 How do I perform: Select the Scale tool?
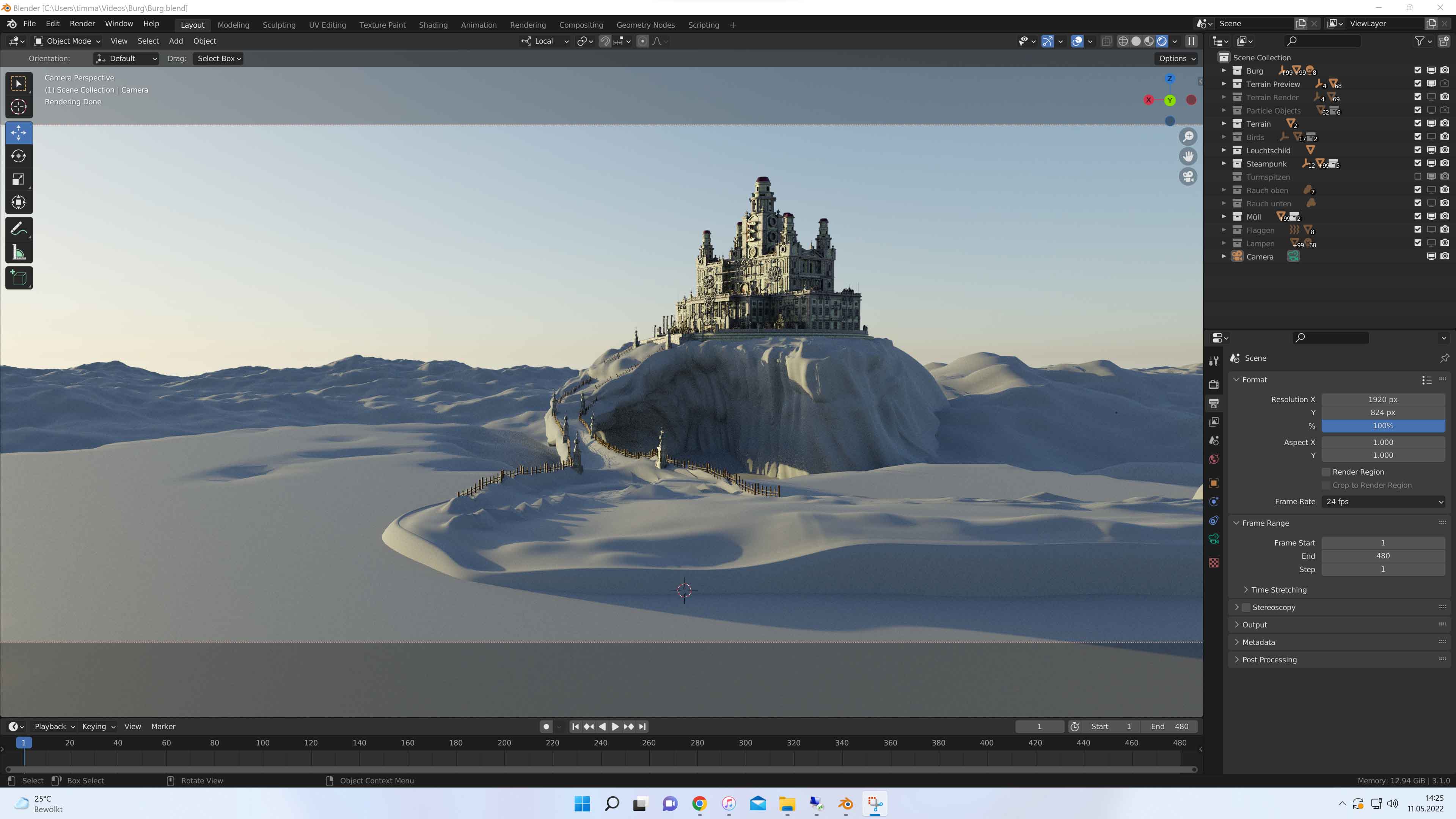click(x=19, y=179)
